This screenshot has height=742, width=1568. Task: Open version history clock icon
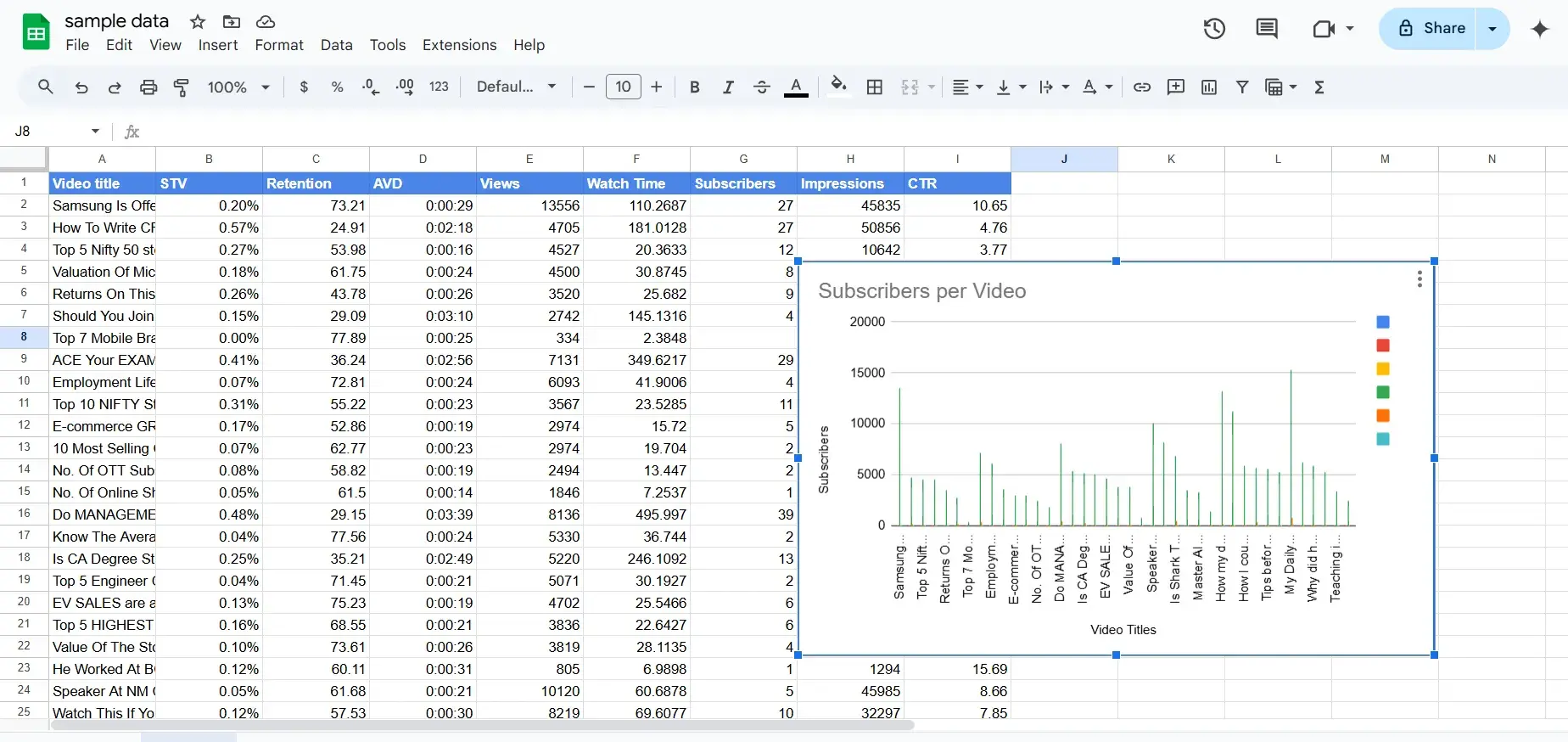tap(1214, 29)
